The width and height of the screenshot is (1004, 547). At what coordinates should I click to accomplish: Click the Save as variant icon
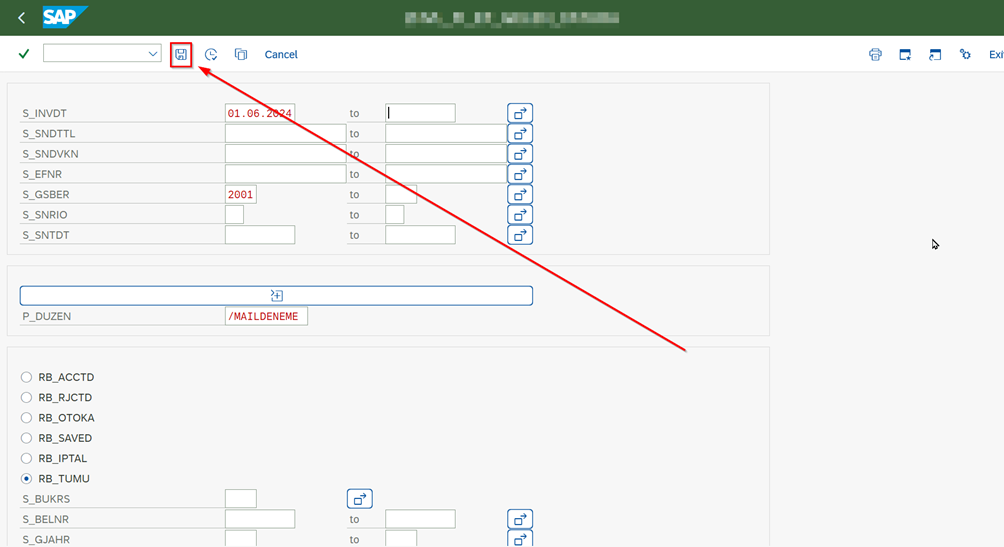click(181, 54)
